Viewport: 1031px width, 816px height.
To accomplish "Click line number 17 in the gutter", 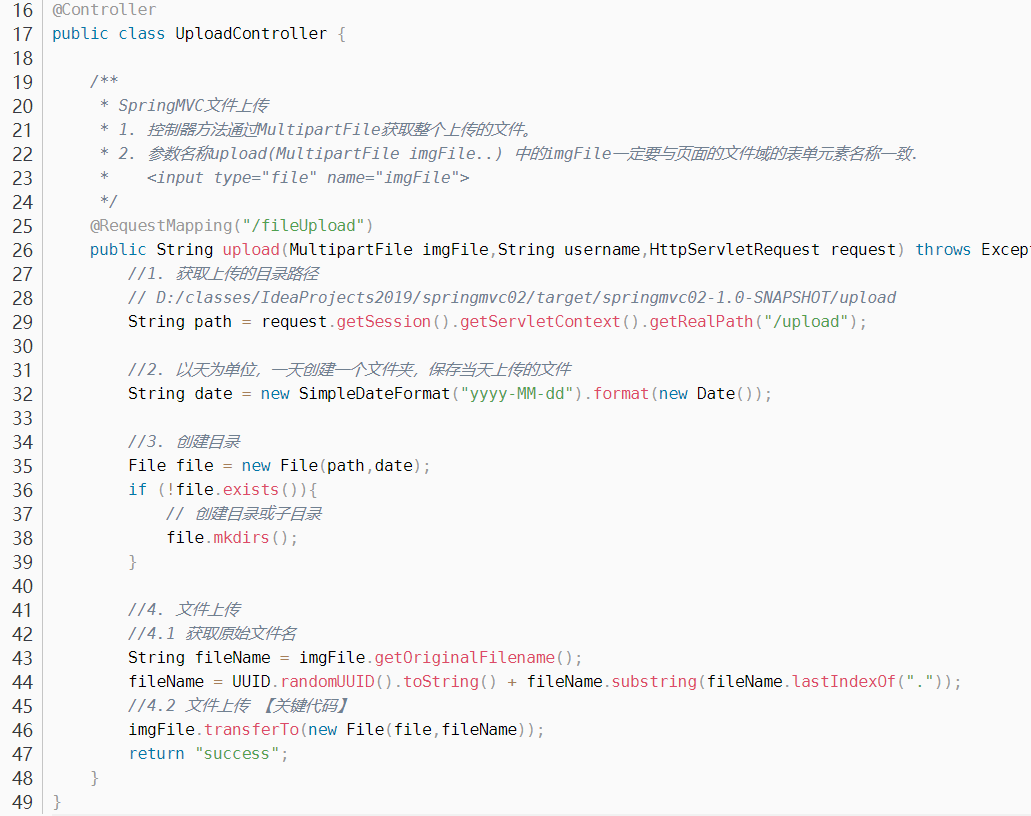I will (x=22, y=34).
